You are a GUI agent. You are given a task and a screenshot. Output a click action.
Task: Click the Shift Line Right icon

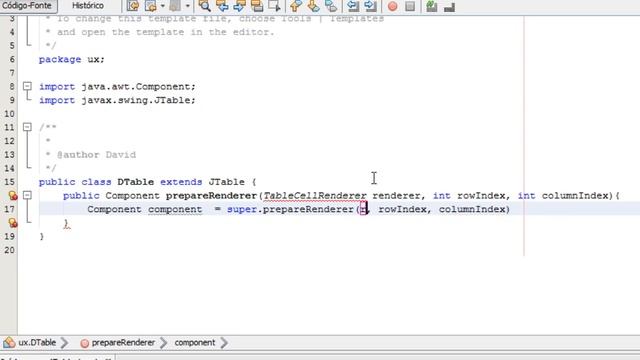click(370, 6)
